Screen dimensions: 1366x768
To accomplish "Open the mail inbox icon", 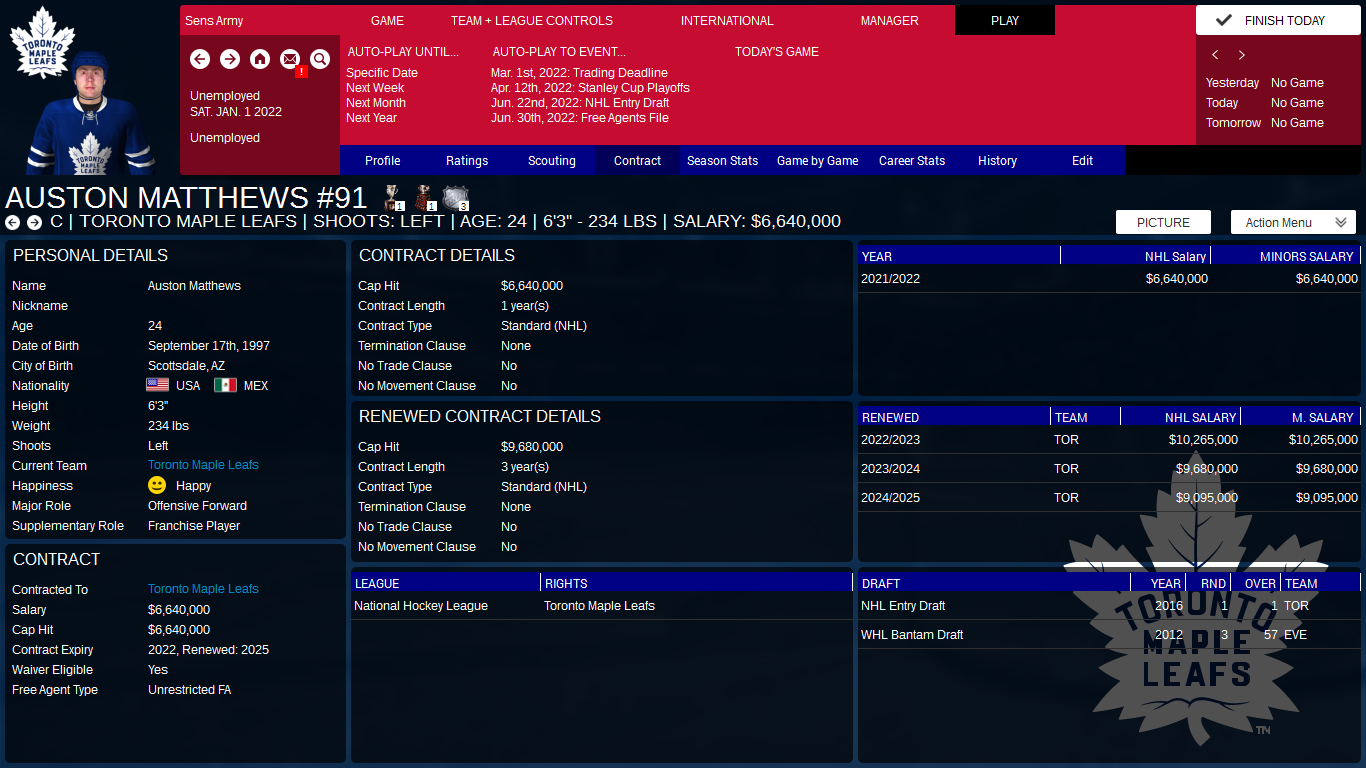I will (290, 59).
